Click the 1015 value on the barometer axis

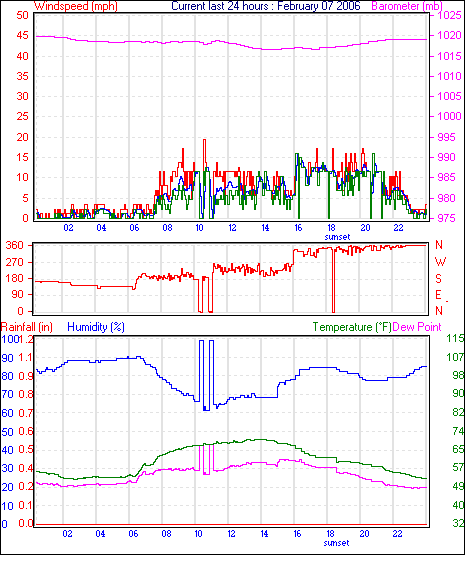click(x=449, y=56)
